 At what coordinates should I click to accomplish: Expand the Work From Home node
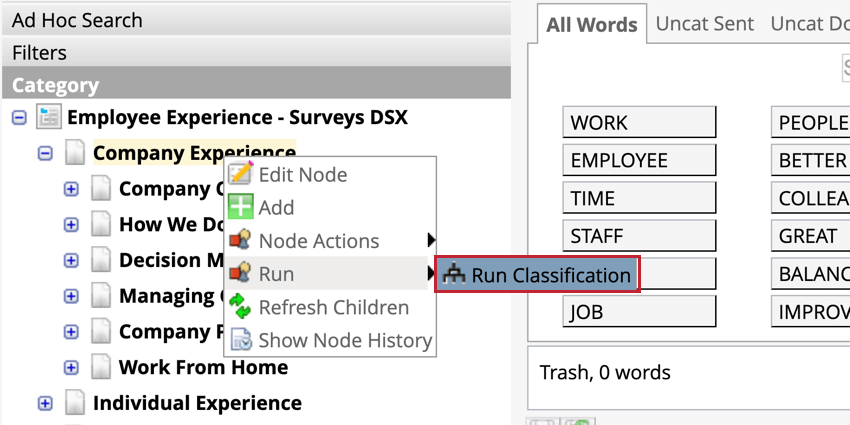71,368
